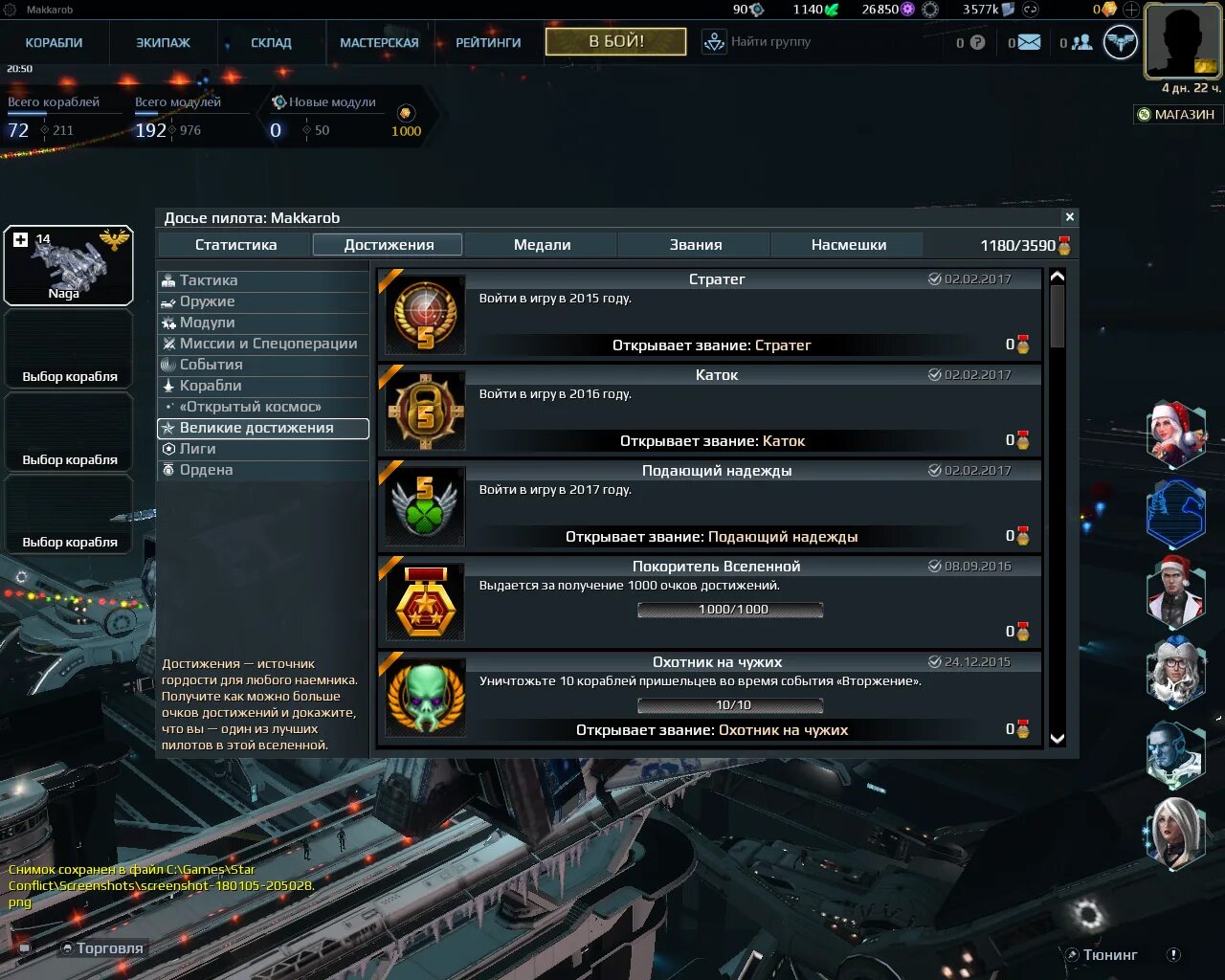This screenshot has width=1225, height=980.
Task: Open the pilot profile avatar
Action: point(1183,40)
